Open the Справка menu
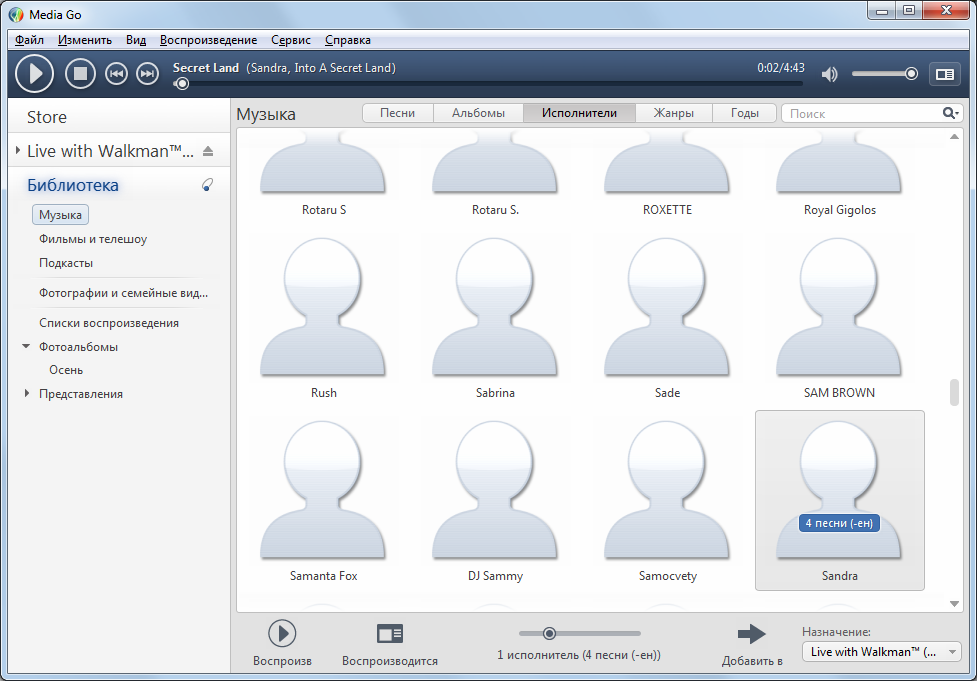977x681 pixels. point(348,40)
